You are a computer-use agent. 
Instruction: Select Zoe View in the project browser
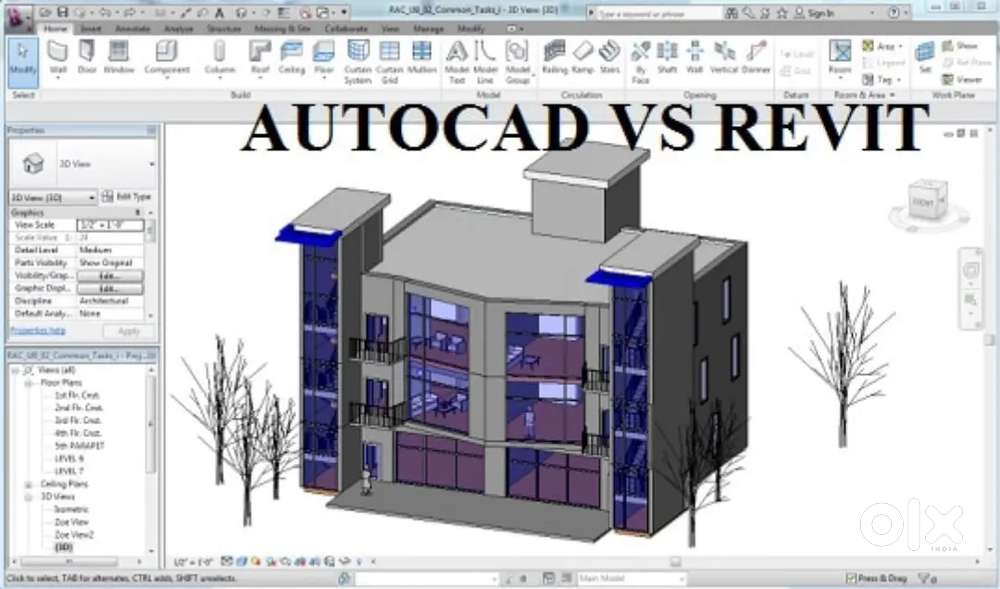click(x=71, y=522)
